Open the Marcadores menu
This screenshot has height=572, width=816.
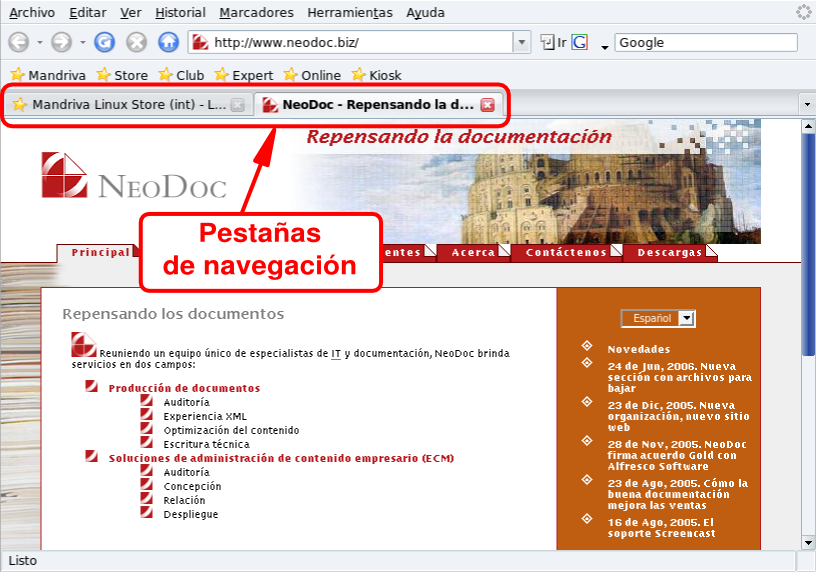tap(256, 12)
